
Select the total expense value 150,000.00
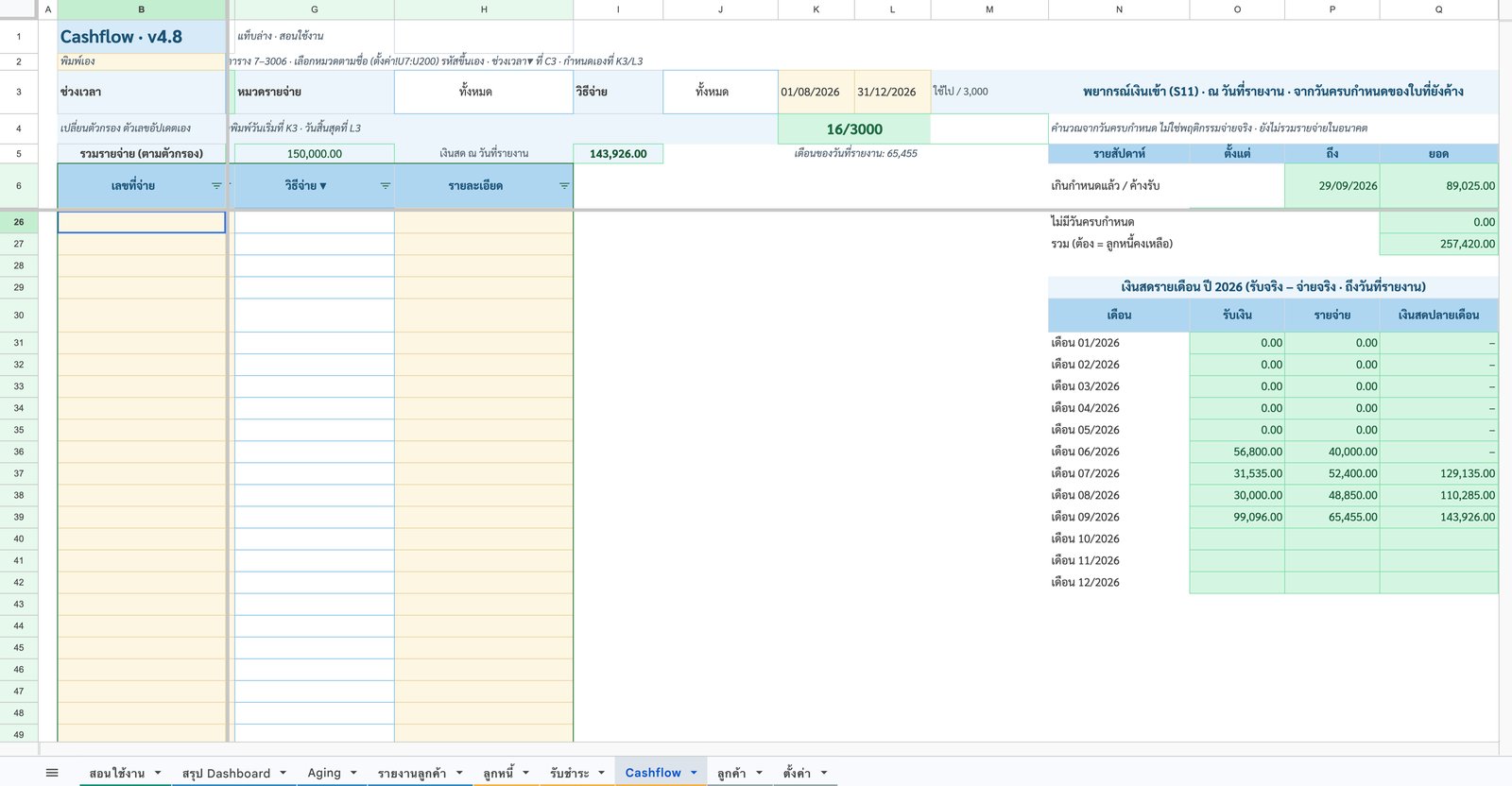[x=314, y=154]
